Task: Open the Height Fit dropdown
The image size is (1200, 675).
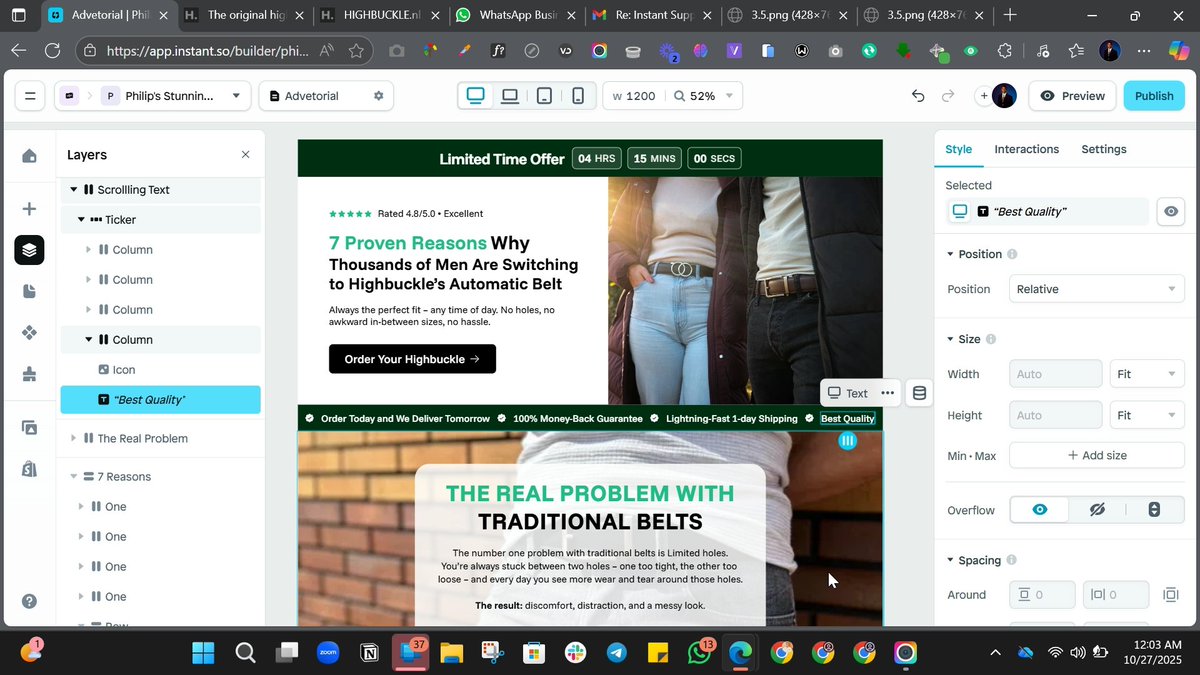Action: point(1147,415)
